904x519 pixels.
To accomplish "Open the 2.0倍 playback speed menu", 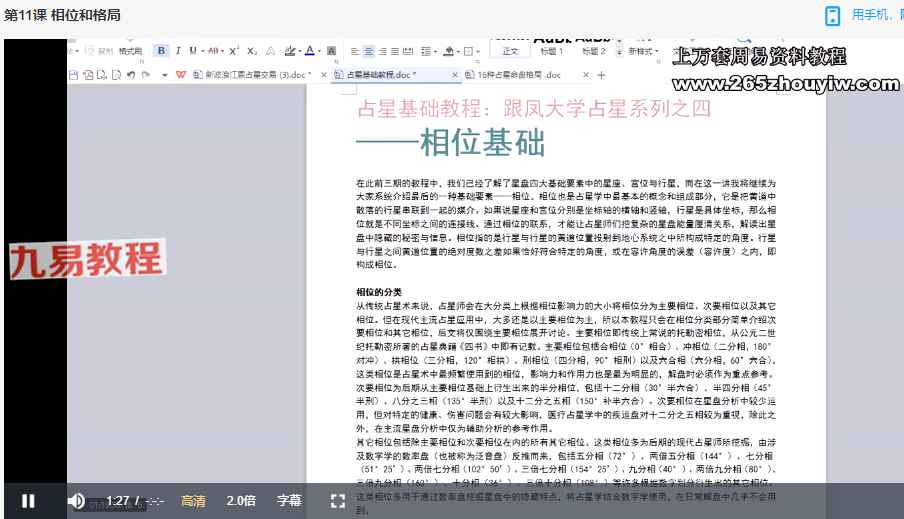I will coord(241,501).
